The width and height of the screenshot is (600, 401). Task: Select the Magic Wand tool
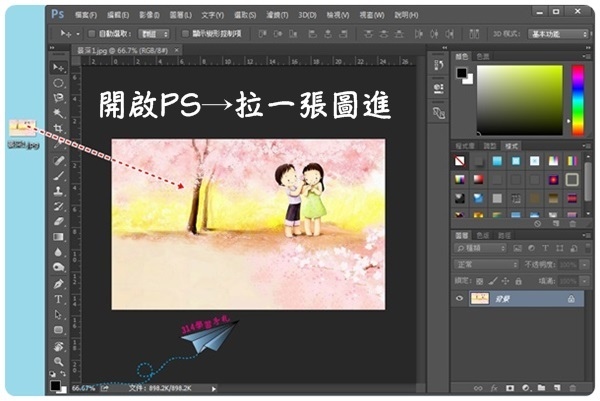pyautogui.click(x=59, y=113)
